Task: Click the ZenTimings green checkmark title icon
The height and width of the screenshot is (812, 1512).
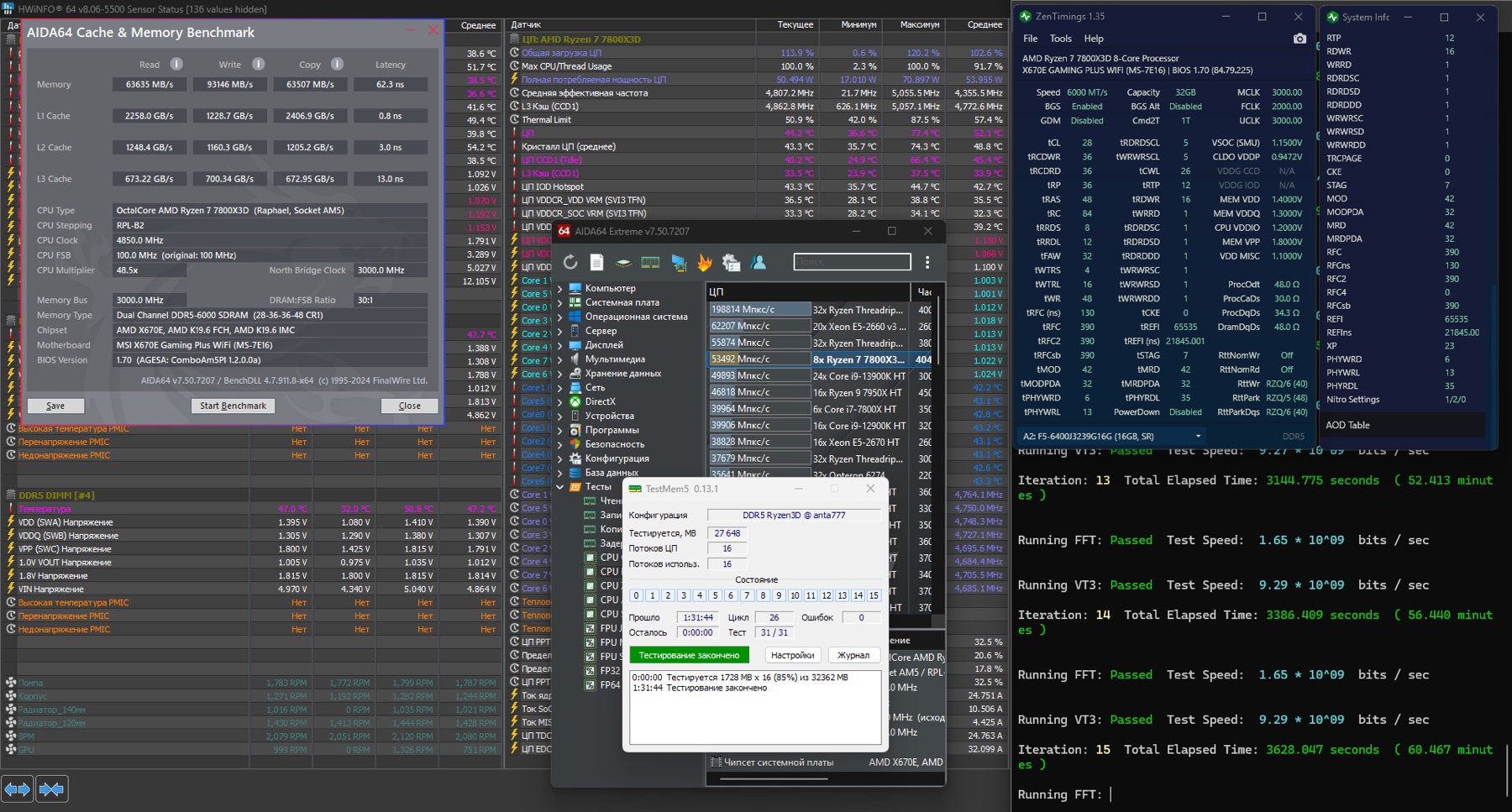Action: tap(1026, 16)
